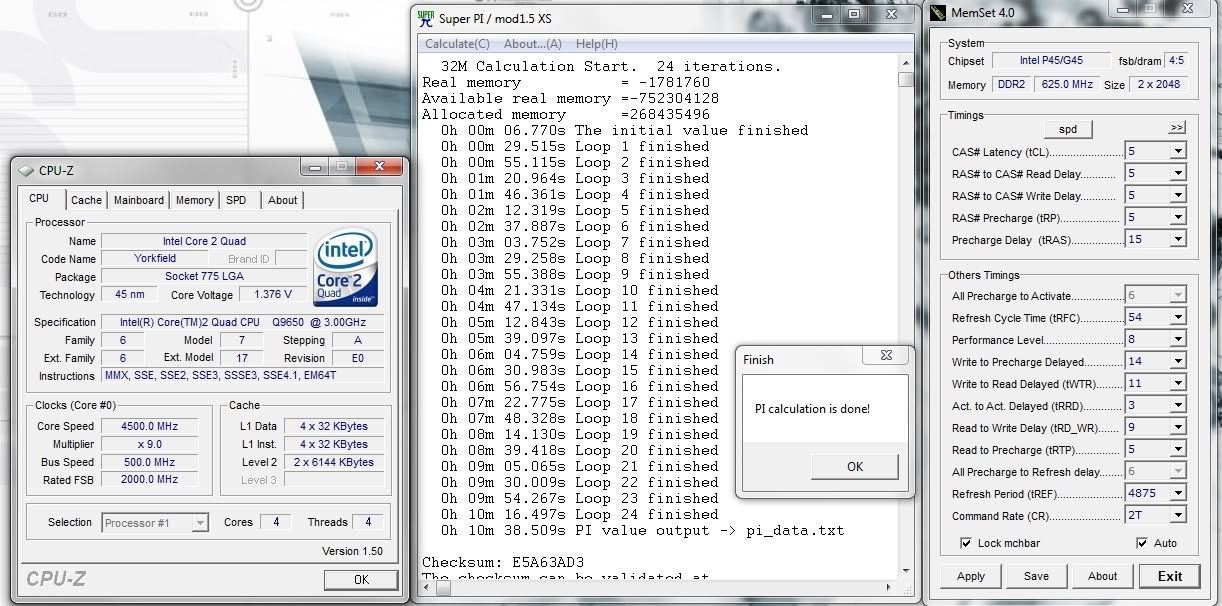
Task: Open Precharge Delay (tRAS) dropdown
Action: click(1178, 240)
